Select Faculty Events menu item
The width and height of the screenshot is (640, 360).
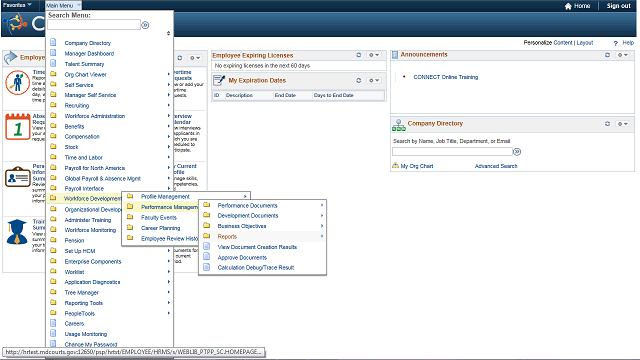[x=159, y=218]
